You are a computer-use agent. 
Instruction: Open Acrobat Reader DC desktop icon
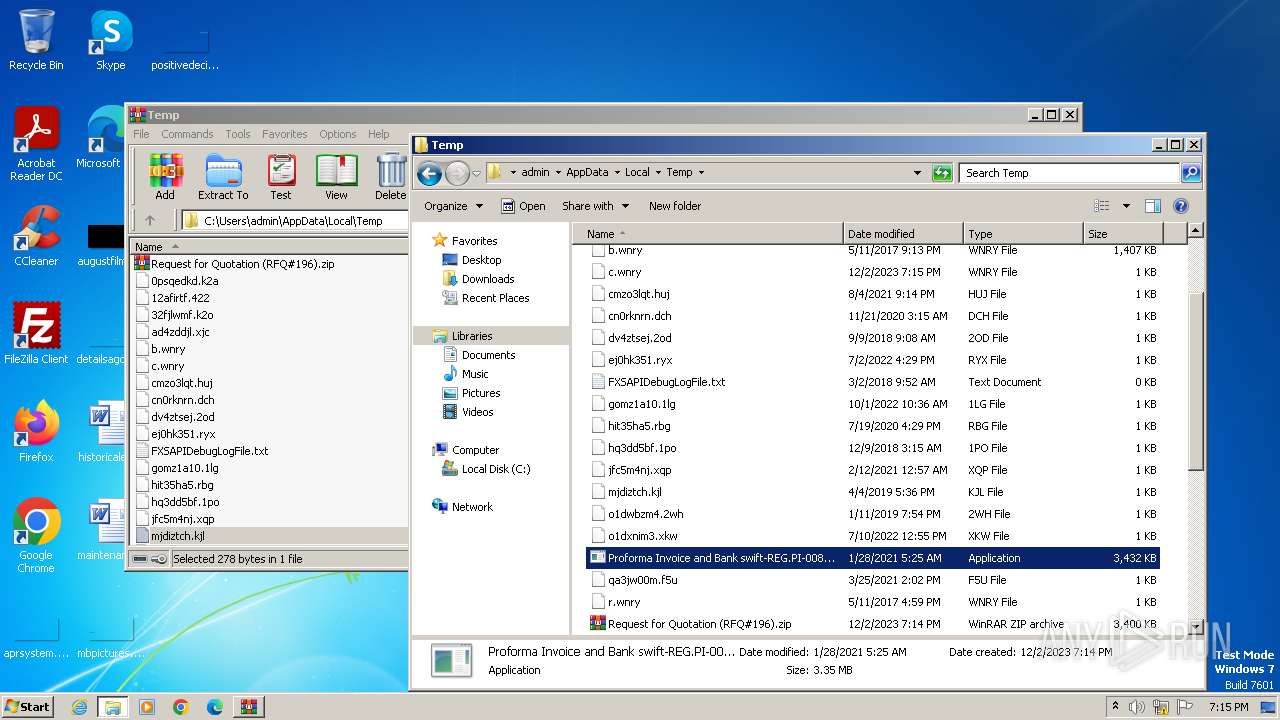tap(36, 144)
